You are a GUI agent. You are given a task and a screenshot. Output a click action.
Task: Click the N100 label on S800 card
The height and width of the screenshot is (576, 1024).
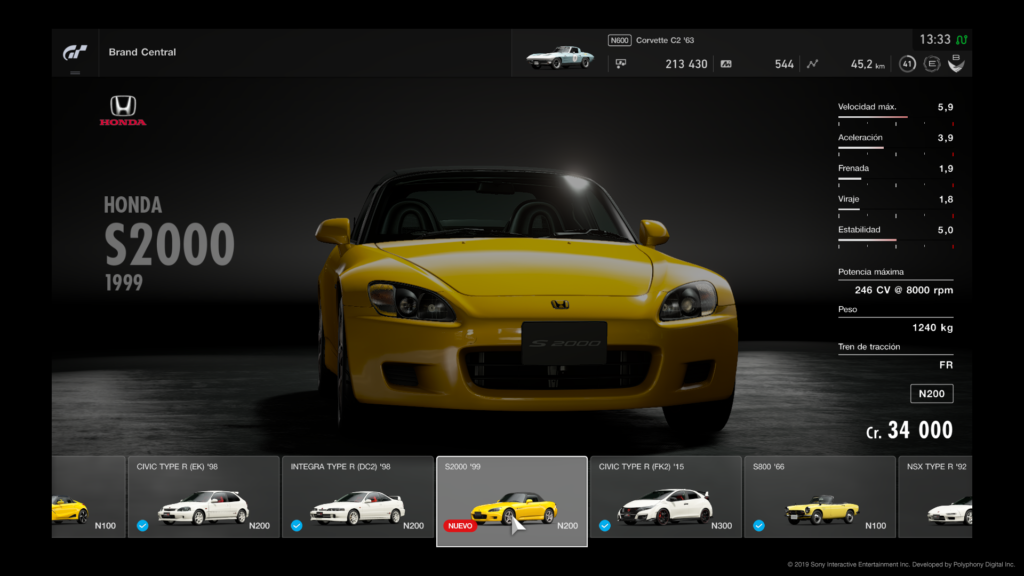pyautogui.click(x=875, y=526)
